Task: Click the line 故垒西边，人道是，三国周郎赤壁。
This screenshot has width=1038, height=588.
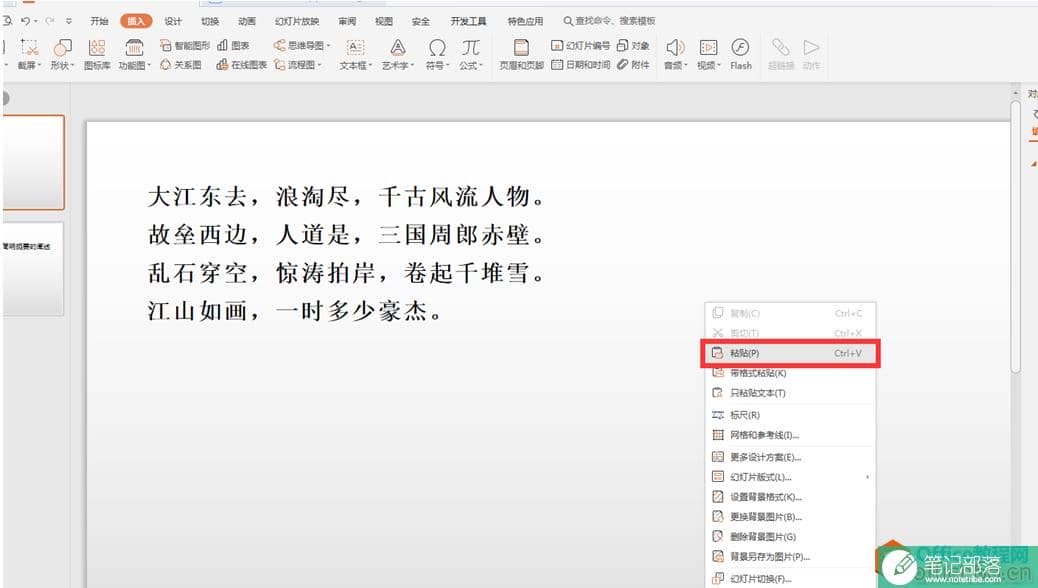Action: pyautogui.click(x=346, y=234)
